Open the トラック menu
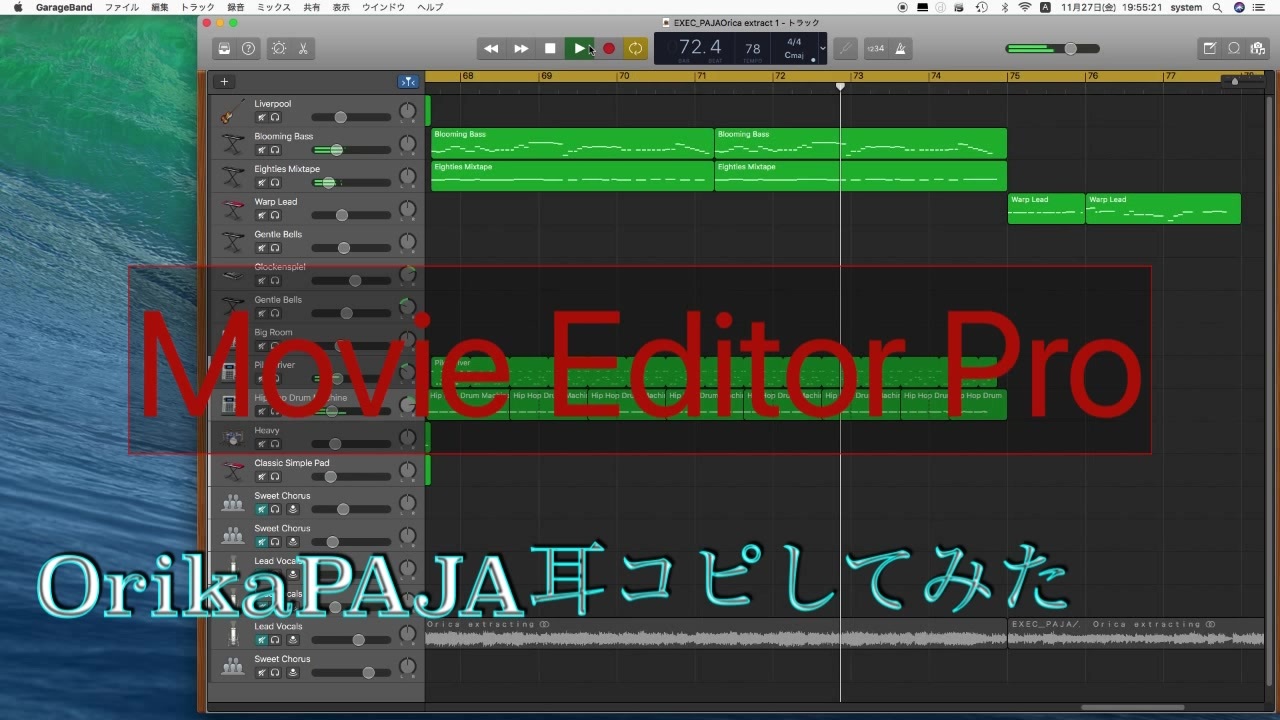Viewport: 1280px width, 720px height. (197, 7)
